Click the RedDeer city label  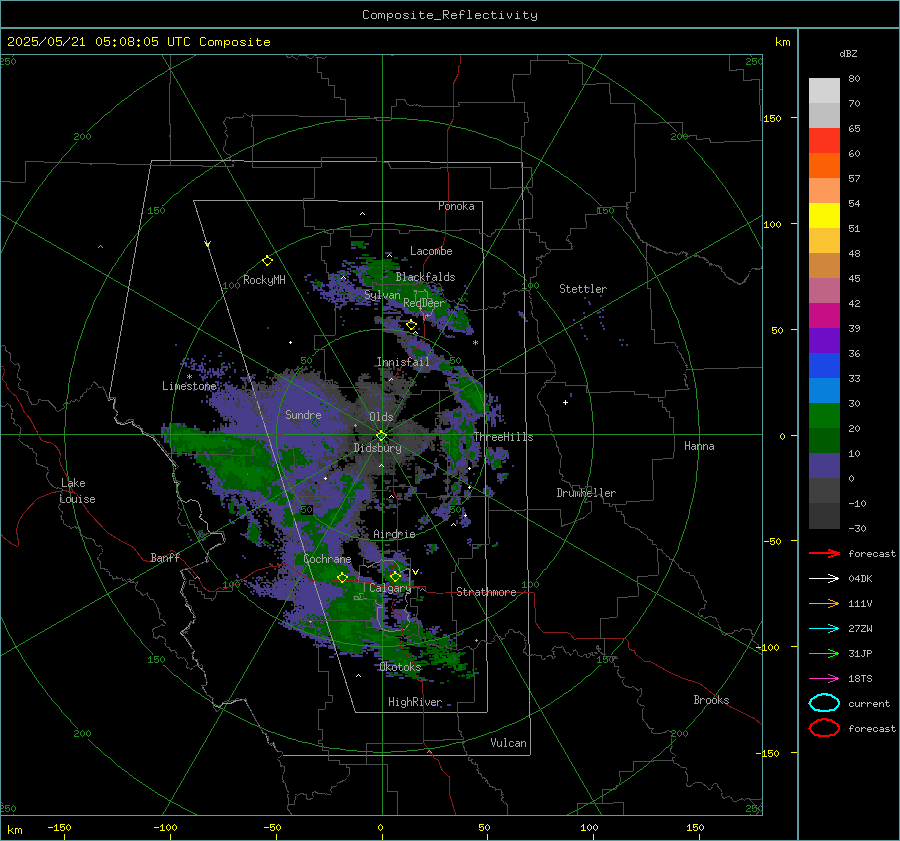click(x=424, y=303)
